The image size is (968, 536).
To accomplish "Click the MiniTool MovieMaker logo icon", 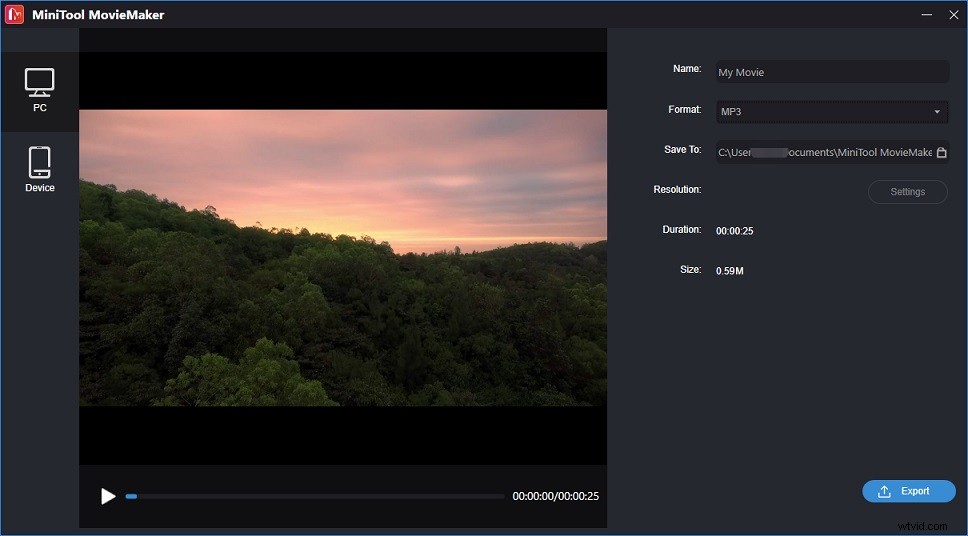I will tap(14, 14).
